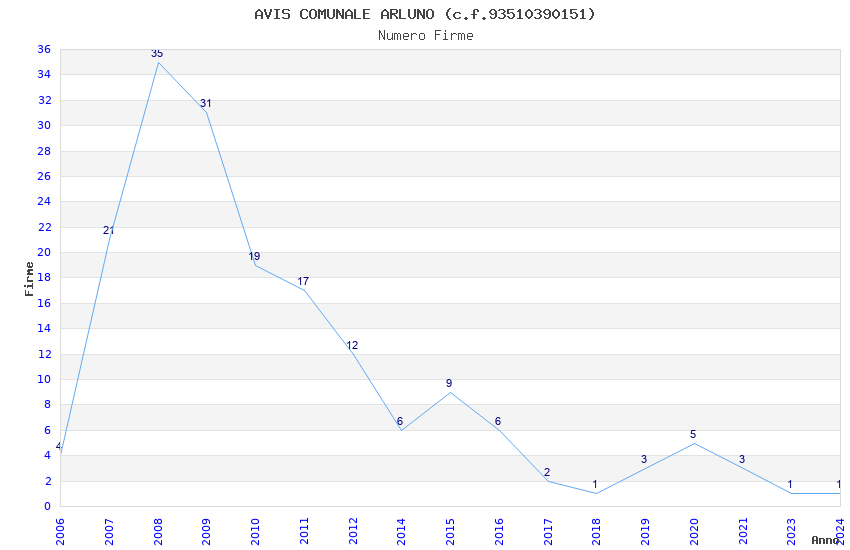This screenshot has height=550, width=850.
Task: Click the y-axis tick label 26
Action: tap(44, 176)
